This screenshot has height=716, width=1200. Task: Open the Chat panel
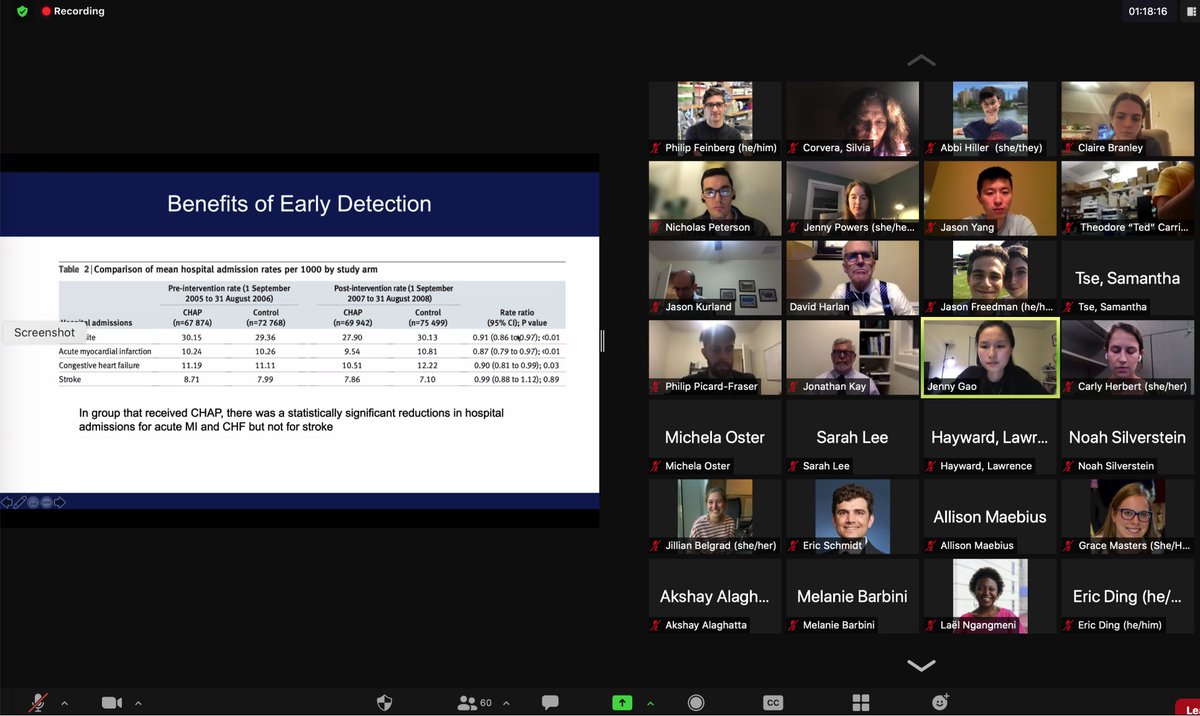click(x=550, y=702)
